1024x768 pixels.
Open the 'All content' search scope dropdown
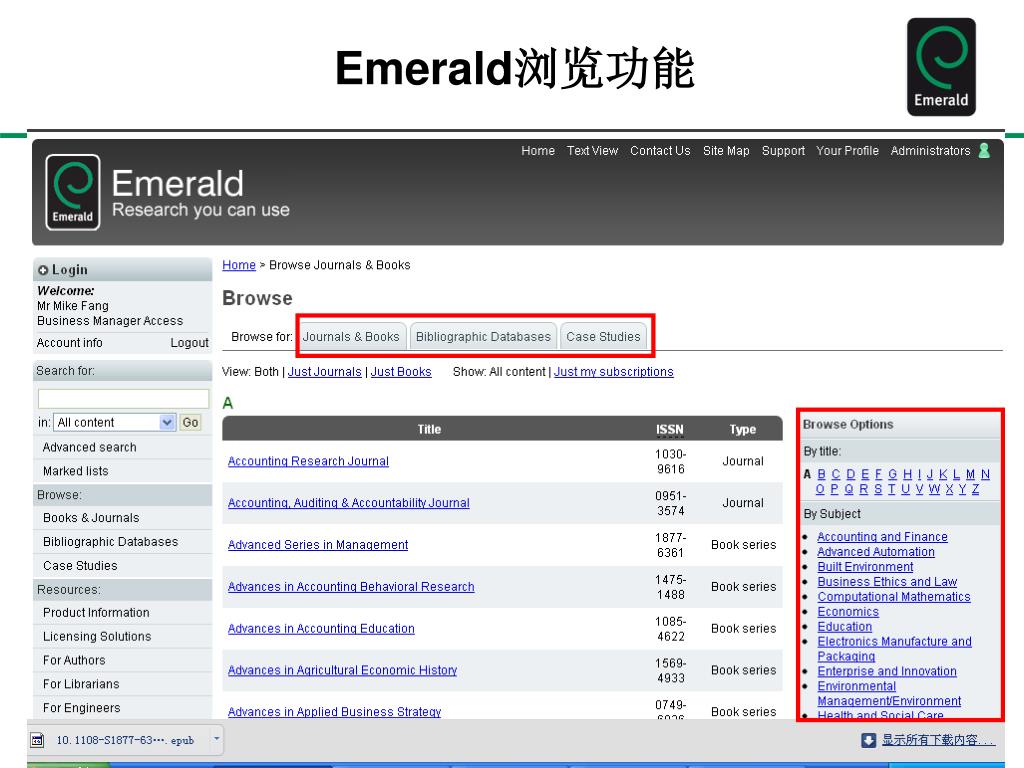(x=114, y=423)
